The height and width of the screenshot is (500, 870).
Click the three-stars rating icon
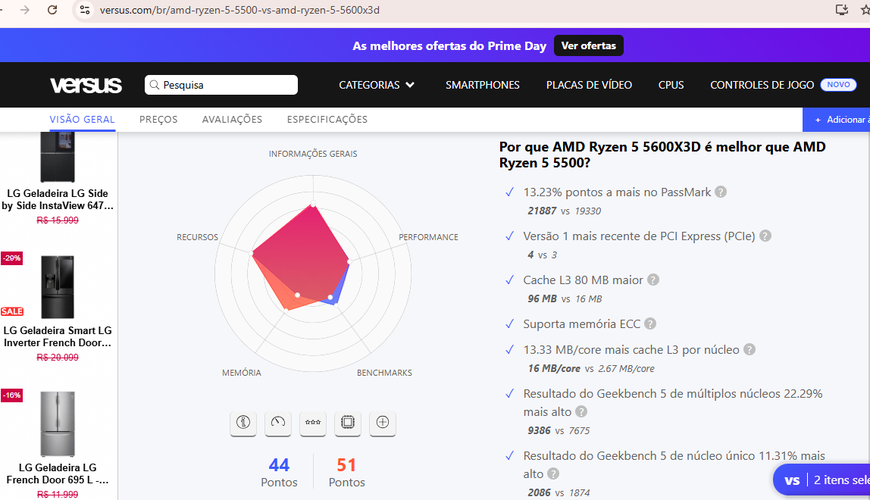pyautogui.click(x=313, y=423)
